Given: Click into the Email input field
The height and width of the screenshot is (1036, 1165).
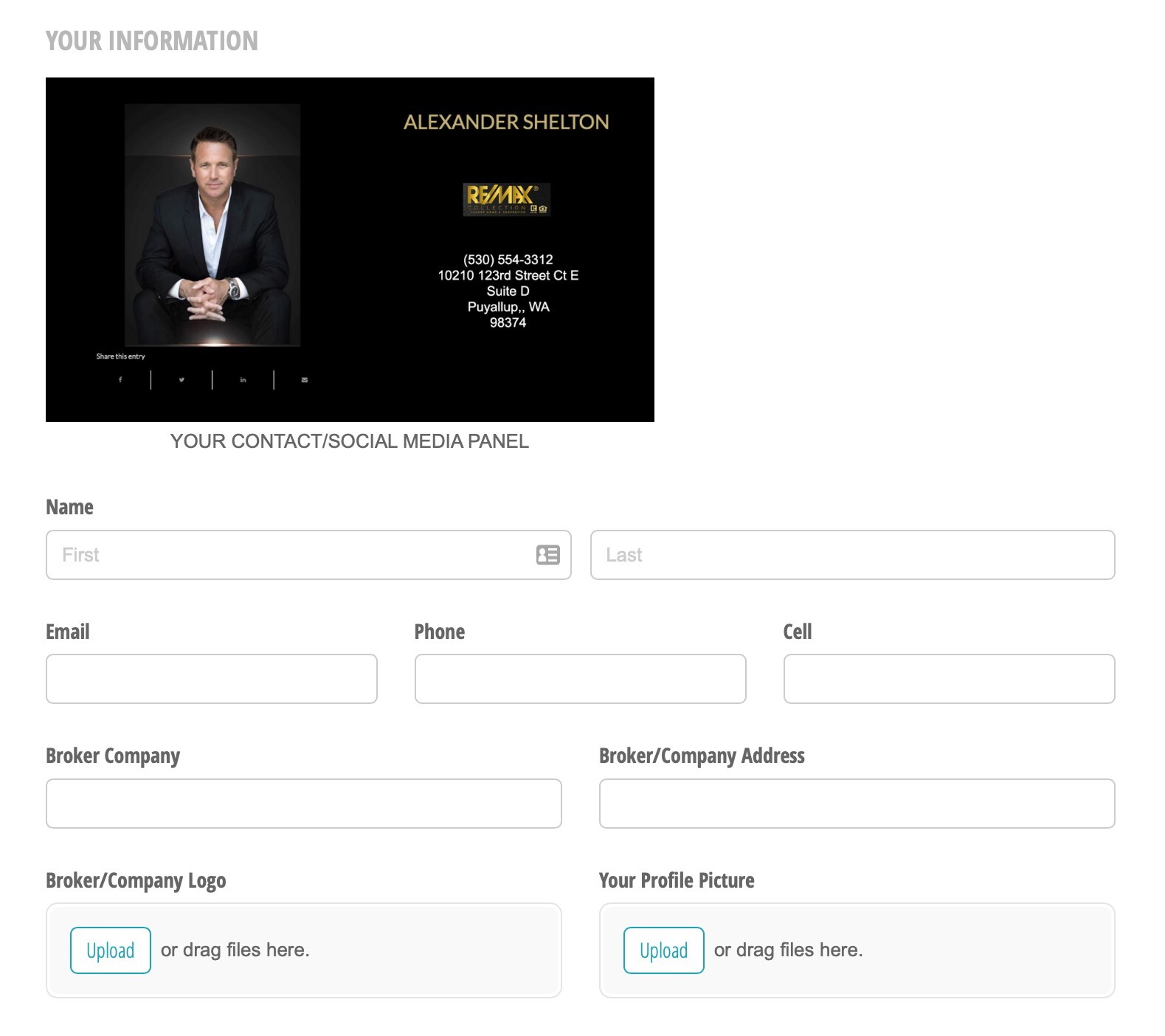Looking at the screenshot, I should click(212, 679).
